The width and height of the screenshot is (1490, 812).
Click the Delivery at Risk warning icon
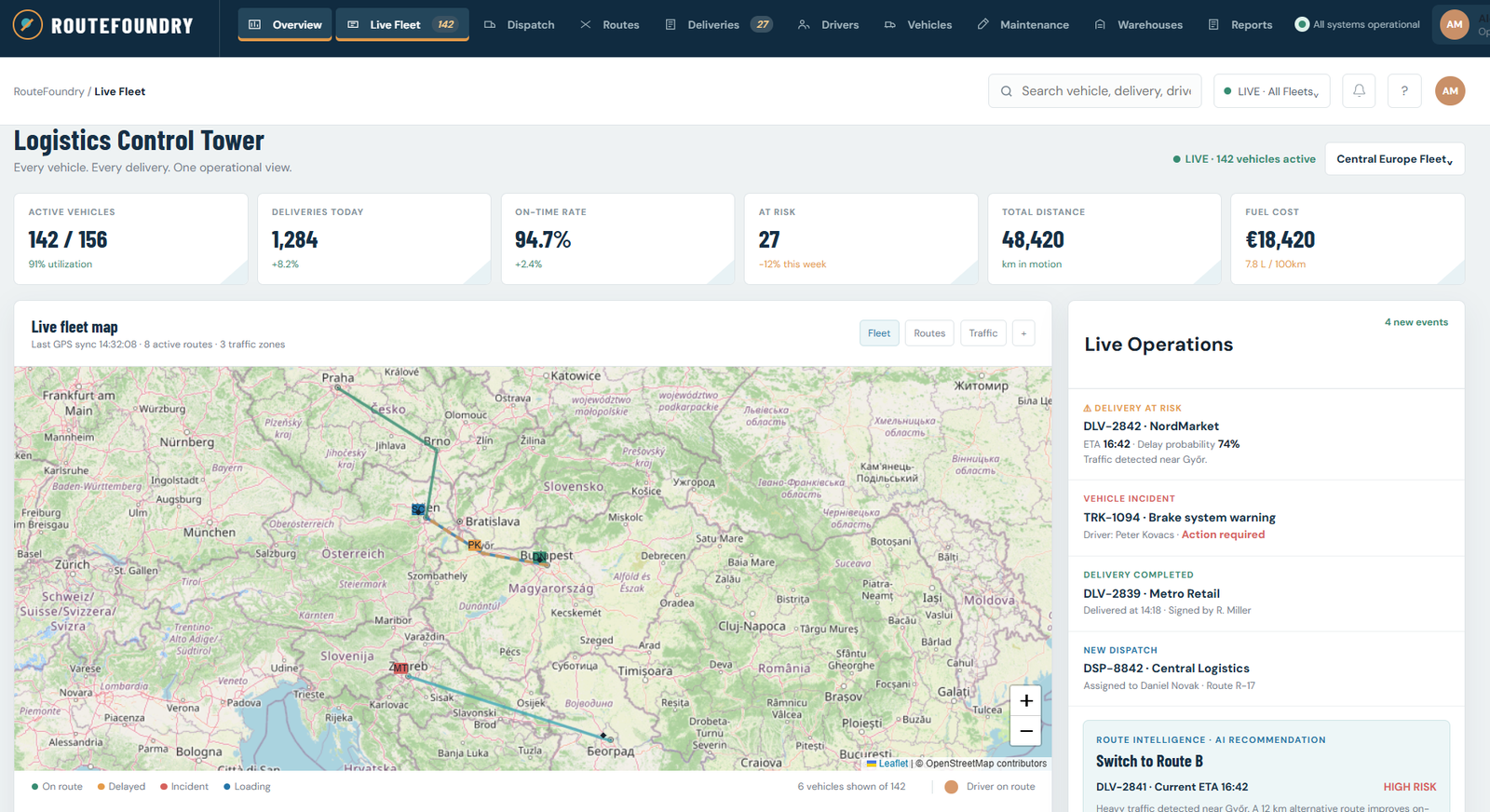1087,408
